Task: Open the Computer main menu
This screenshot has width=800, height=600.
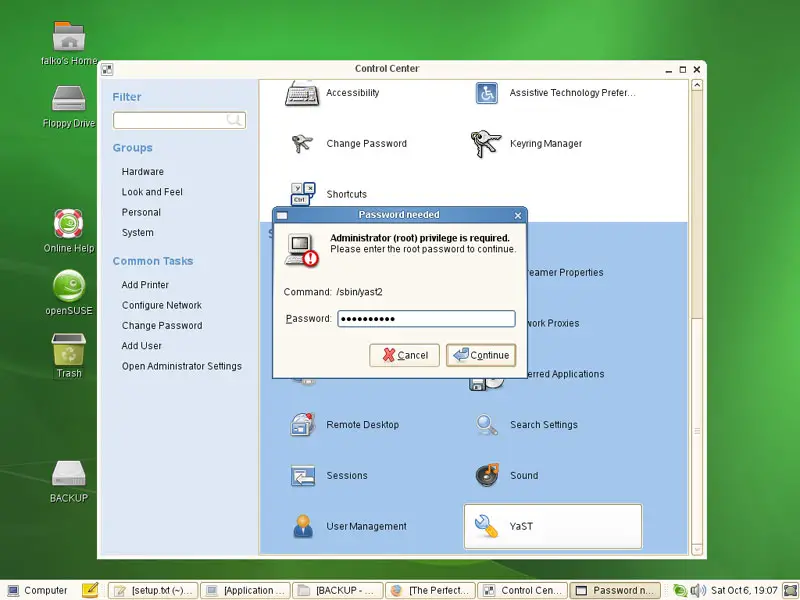Action: pyautogui.click(x=37, y=590)
